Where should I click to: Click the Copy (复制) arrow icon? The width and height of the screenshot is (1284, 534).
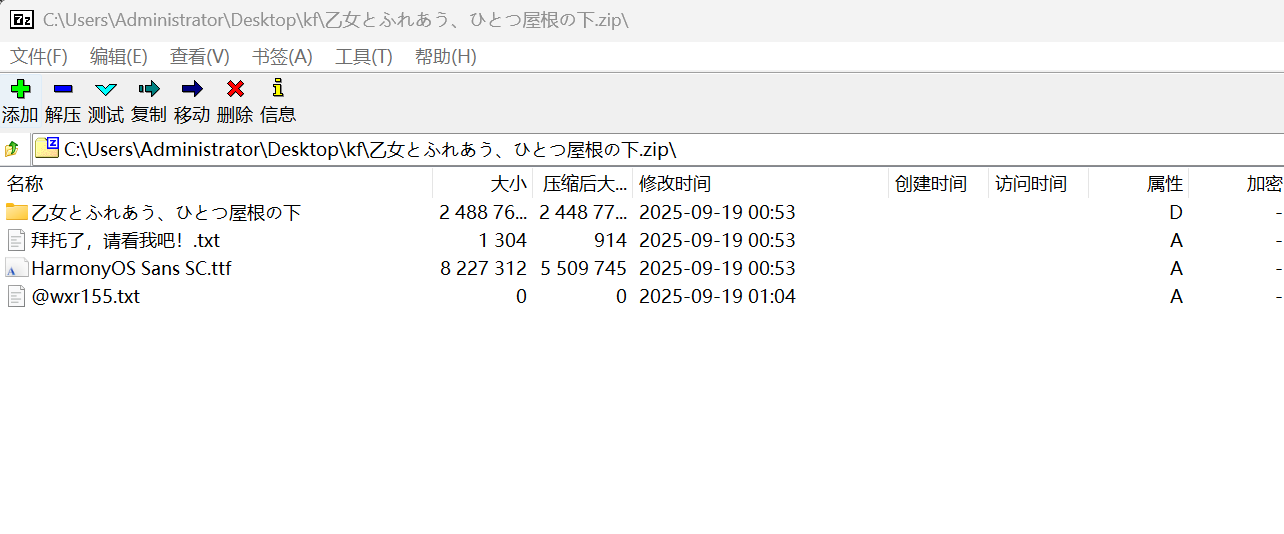click(149, 90)
